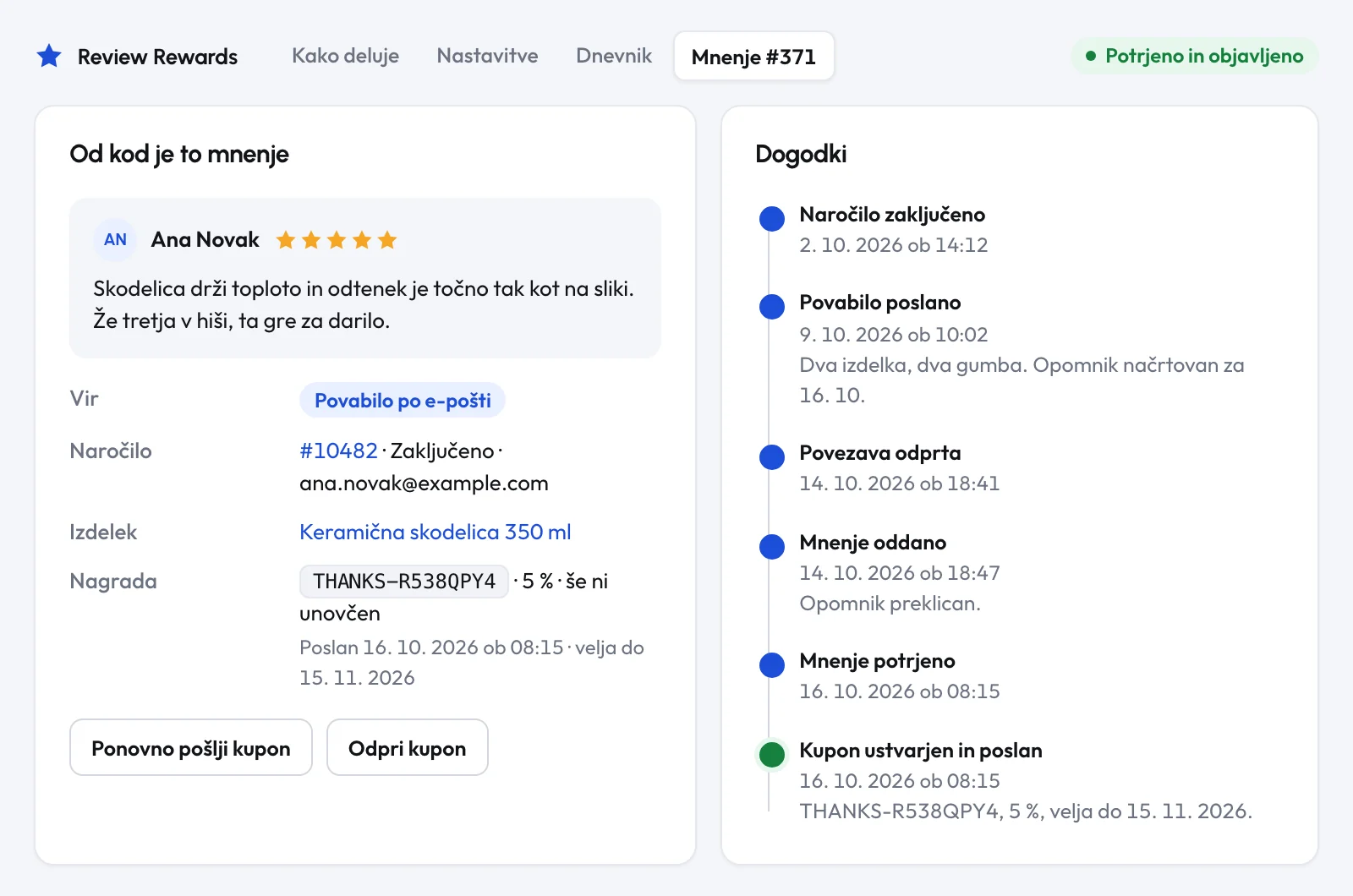Click the text Dva izdelka, dva gumba note

pyautogui.click(x=1022, y=380)
